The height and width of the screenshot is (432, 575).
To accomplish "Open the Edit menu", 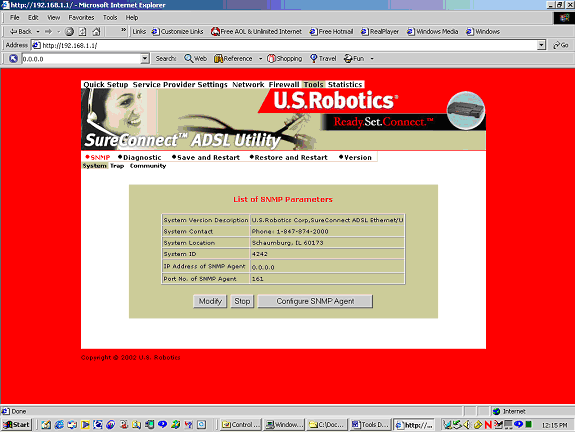I will (x=33, y=18).
